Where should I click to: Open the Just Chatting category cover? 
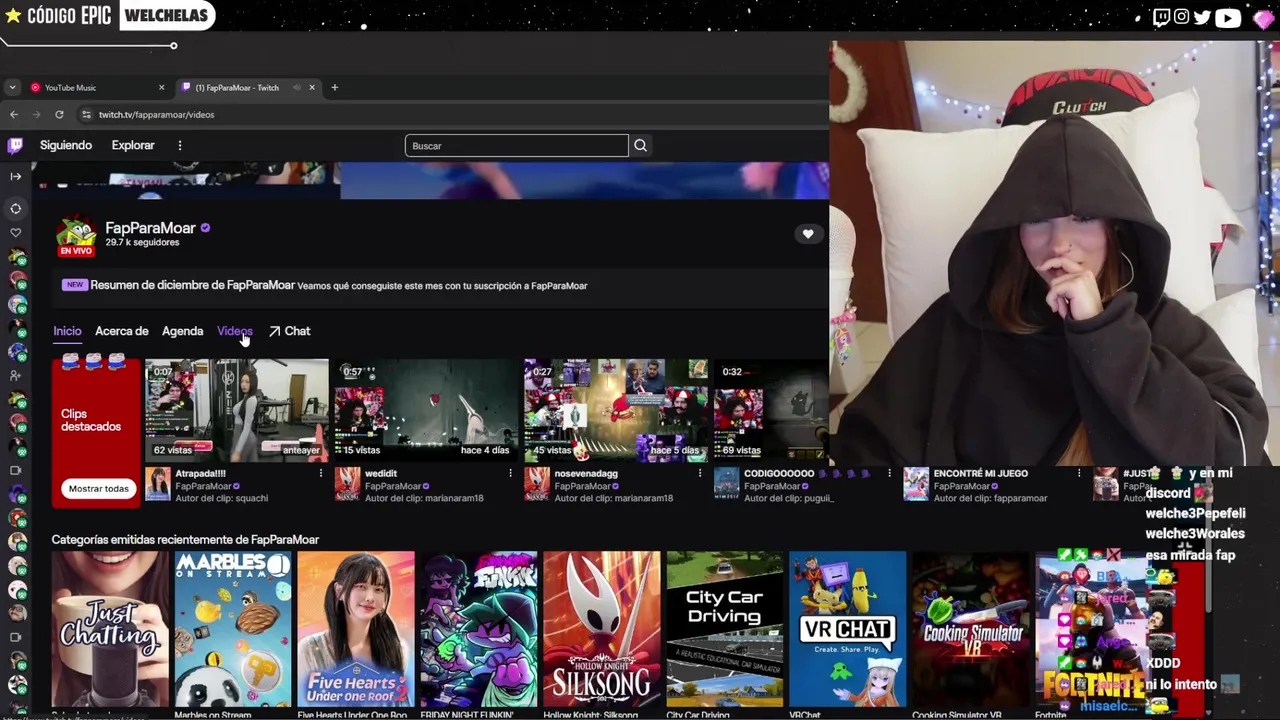110,629
